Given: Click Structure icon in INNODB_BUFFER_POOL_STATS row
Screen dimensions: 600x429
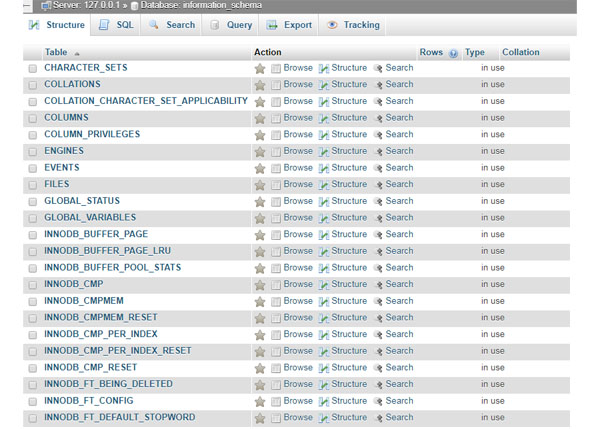Looking at the screenshot, I should coord(324,268).
